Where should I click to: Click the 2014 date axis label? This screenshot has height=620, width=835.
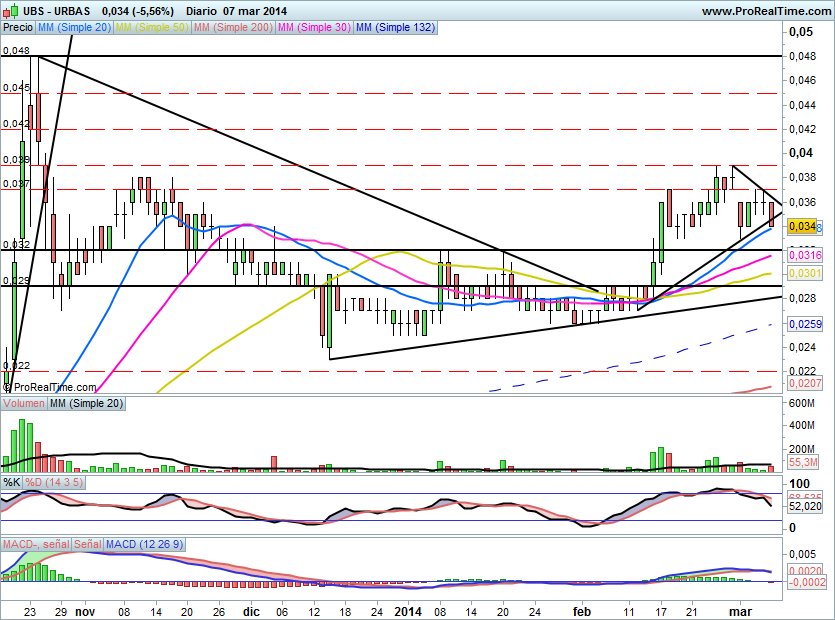click(x=408, y=611)
